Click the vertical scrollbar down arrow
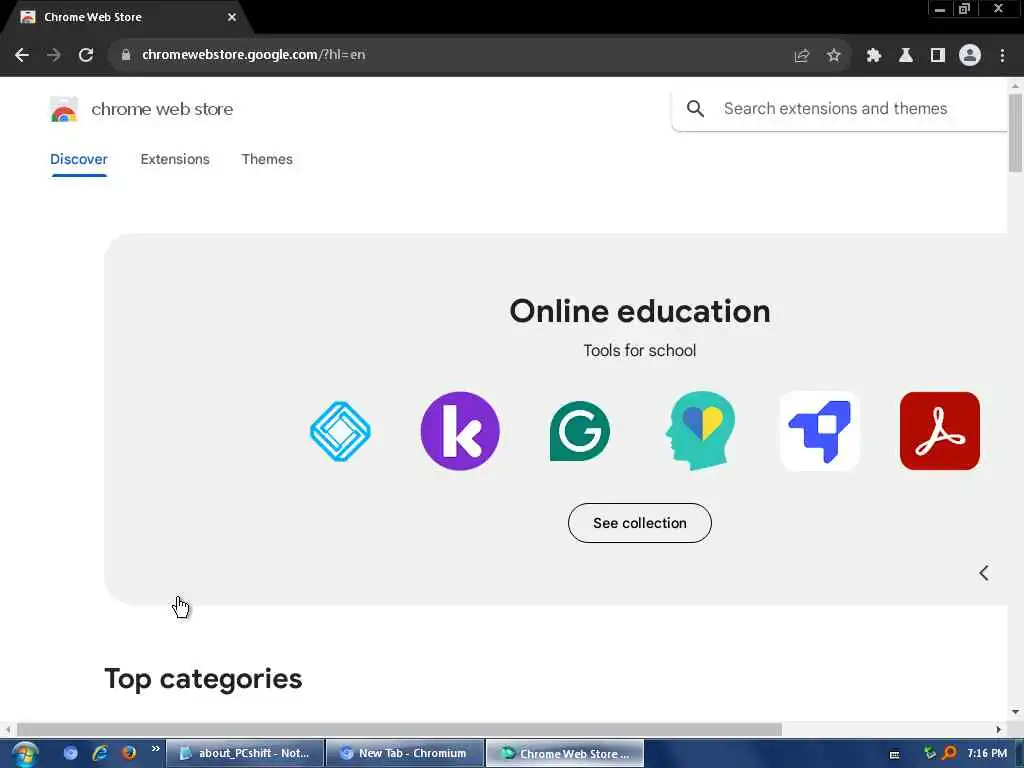This screenshot has height=768, width=1024. [1015, 712]
